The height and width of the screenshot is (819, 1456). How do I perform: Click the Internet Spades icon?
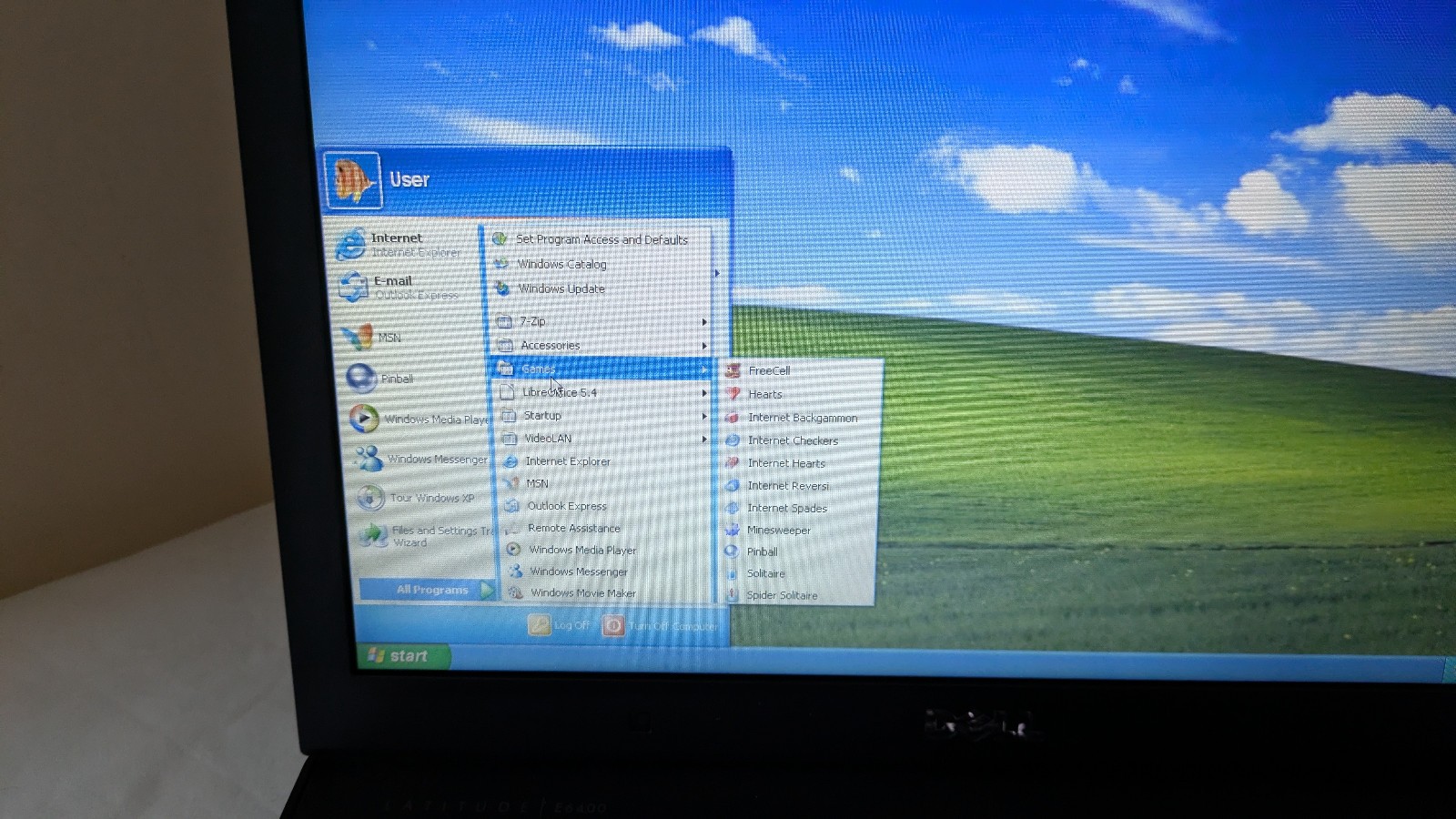coord(733,508)
